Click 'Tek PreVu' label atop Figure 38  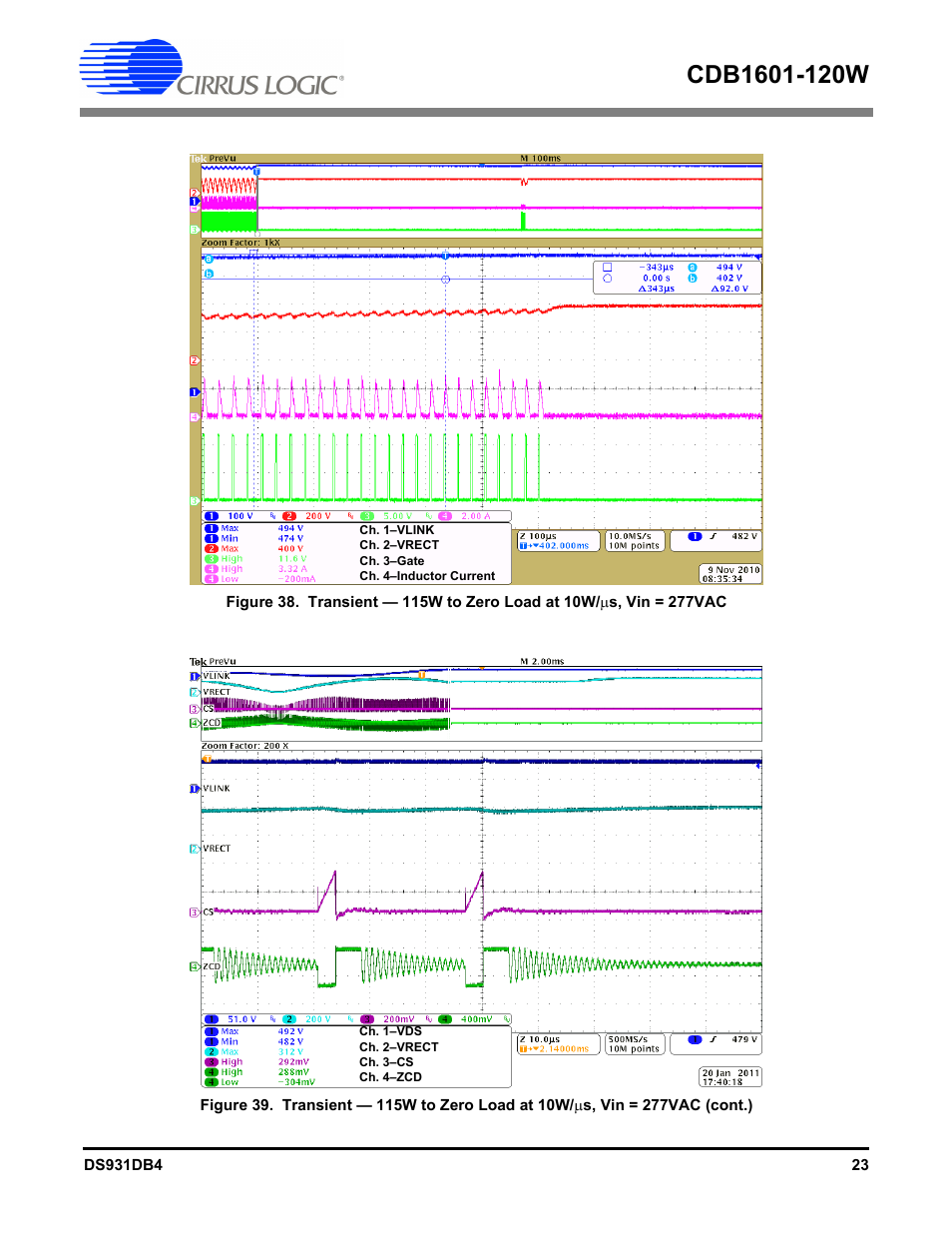(214, 159)
